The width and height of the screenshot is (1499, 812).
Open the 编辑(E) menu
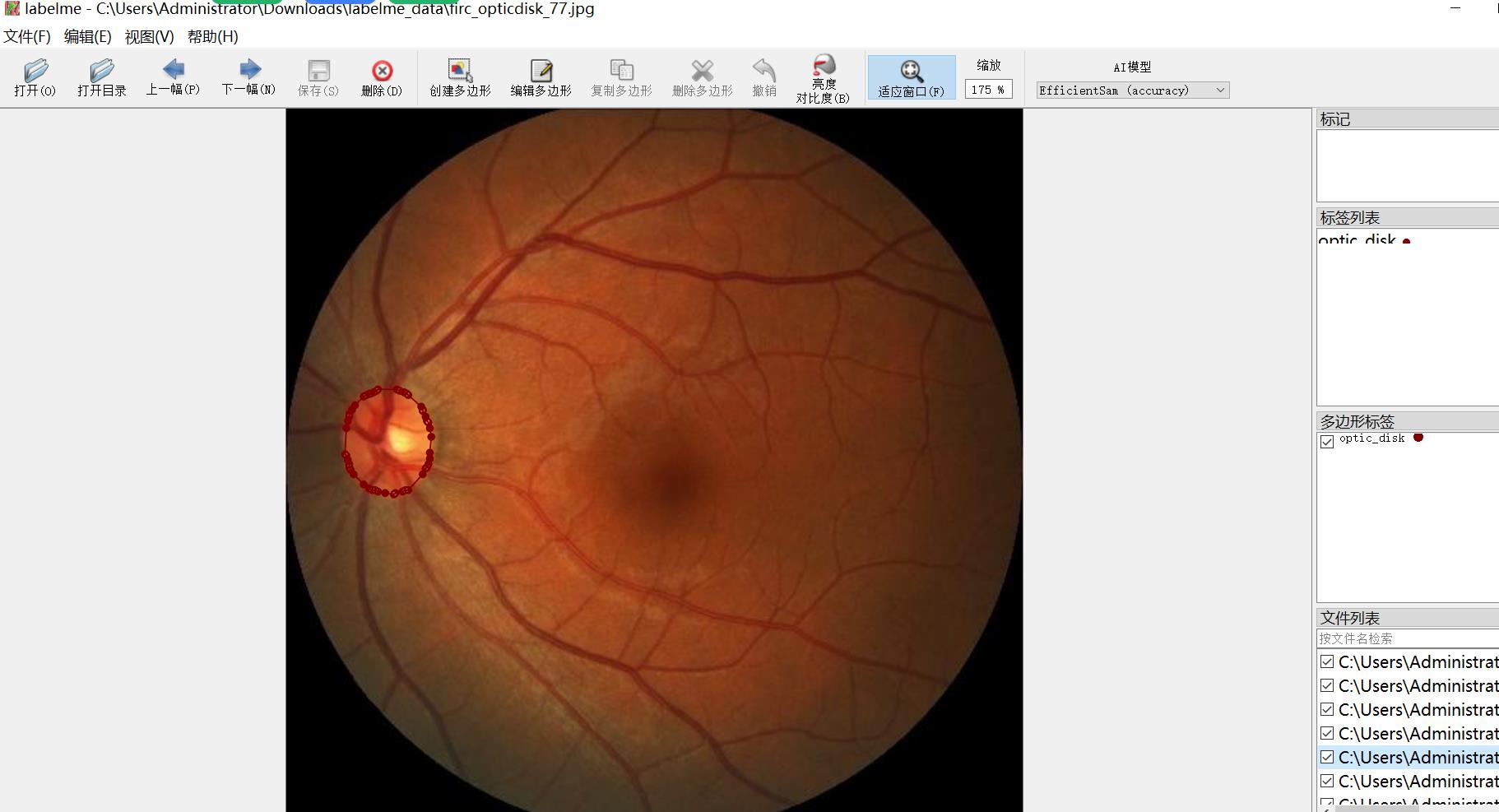pyautogui.click(x=87, y=36)
